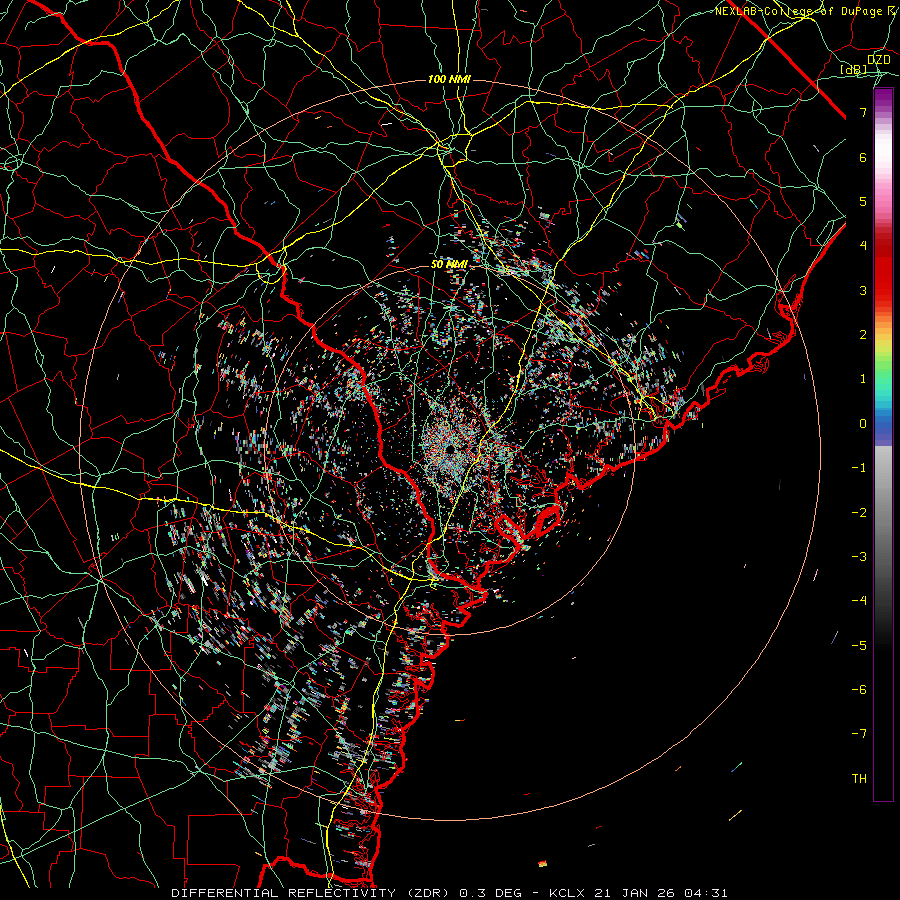Click the "KCLX" station ID in the caption

click(x=567, y=893)
